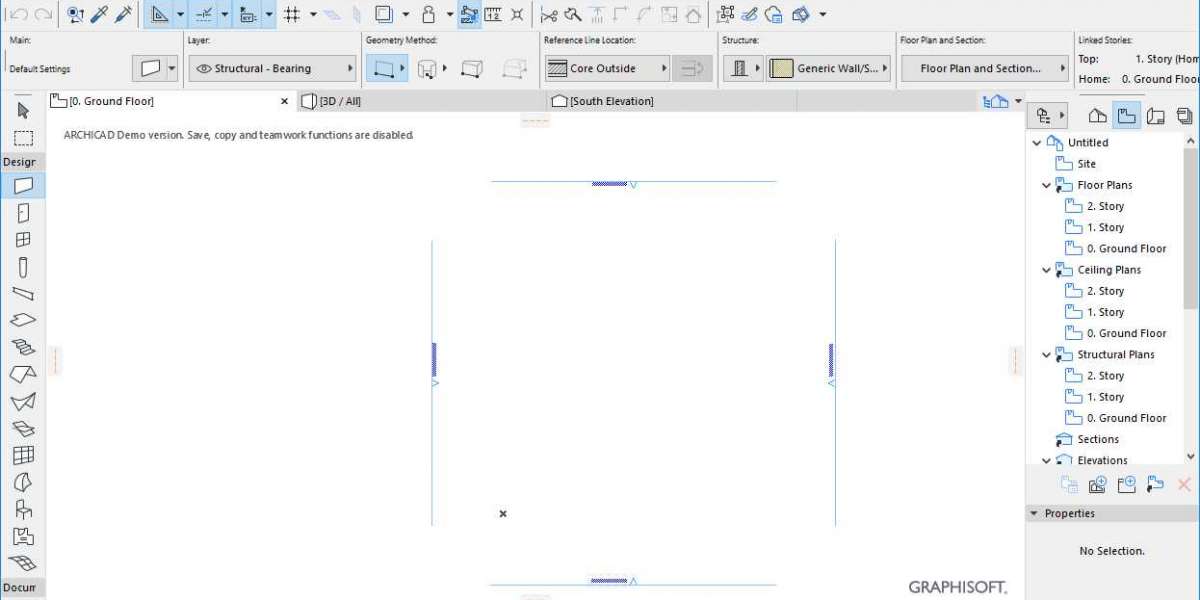
Task: Activate the Stair tool
Action: (23, 347)
